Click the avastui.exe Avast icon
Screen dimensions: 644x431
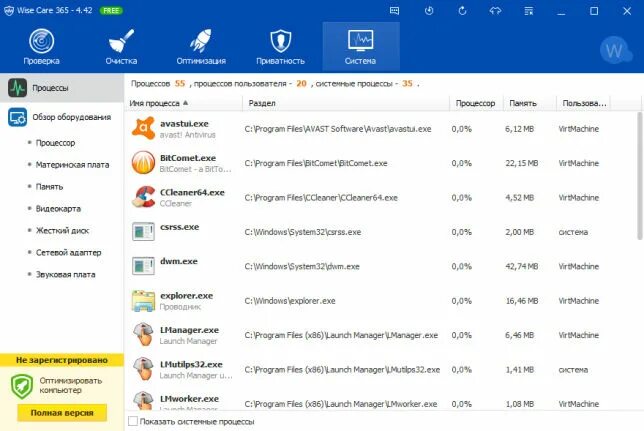pos(143,128)
